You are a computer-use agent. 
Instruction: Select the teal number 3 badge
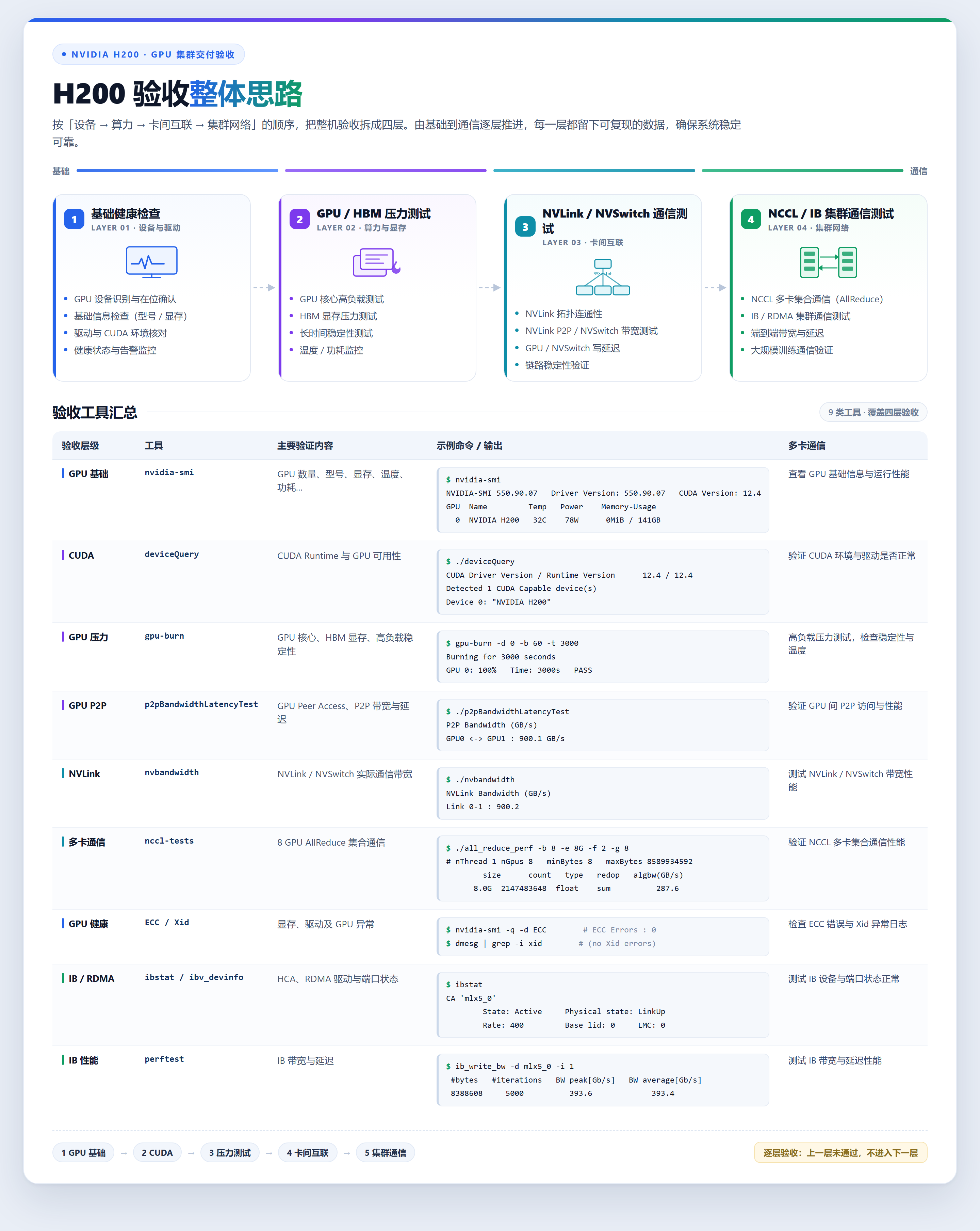coord(525,227)
